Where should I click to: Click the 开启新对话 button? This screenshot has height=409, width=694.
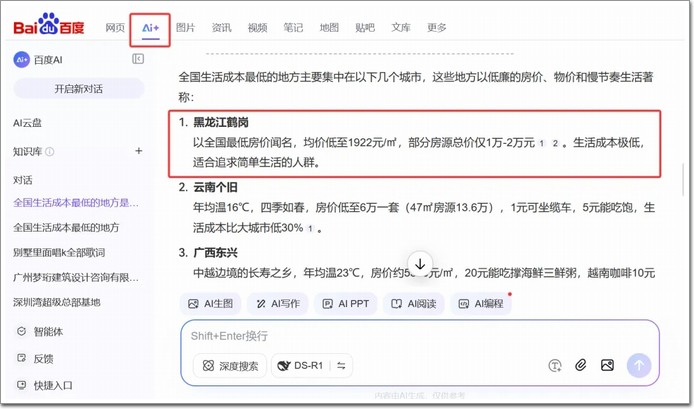tap(77, 89)
